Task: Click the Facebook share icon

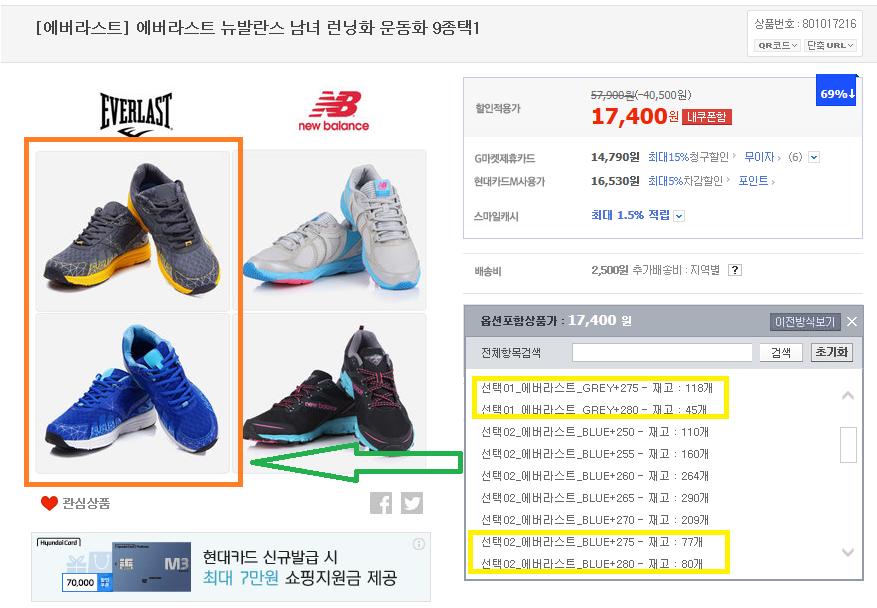Action: coord(381,503)
